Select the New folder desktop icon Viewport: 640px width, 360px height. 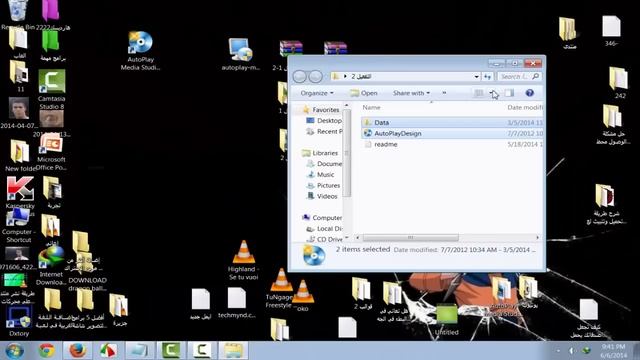point(19,156)
